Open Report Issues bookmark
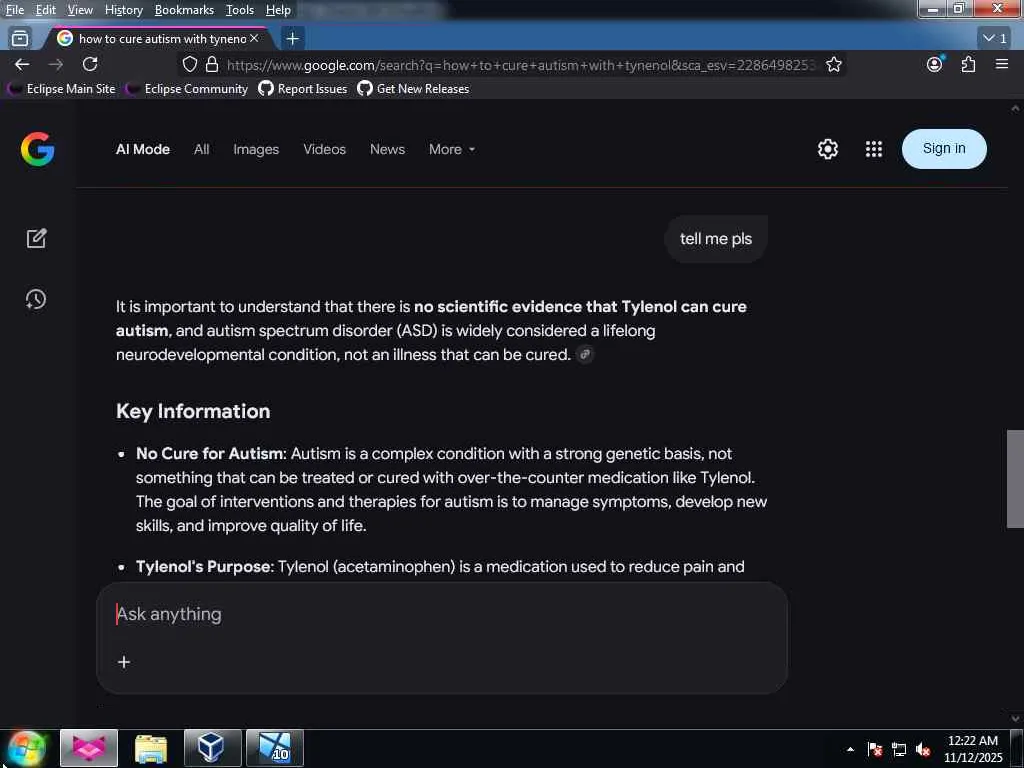The width and height of the screenshot is (1024, 768). click(x=302, y=89)
